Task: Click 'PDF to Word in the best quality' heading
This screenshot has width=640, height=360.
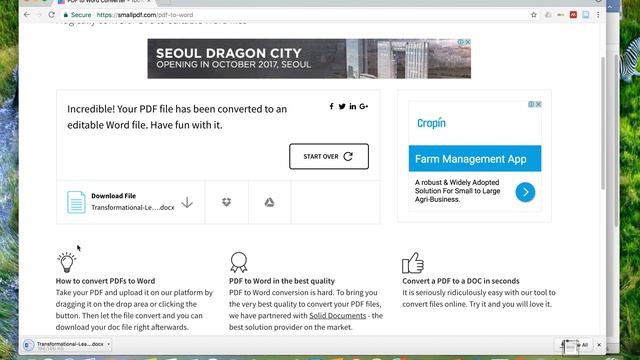Action: [282, 281]
